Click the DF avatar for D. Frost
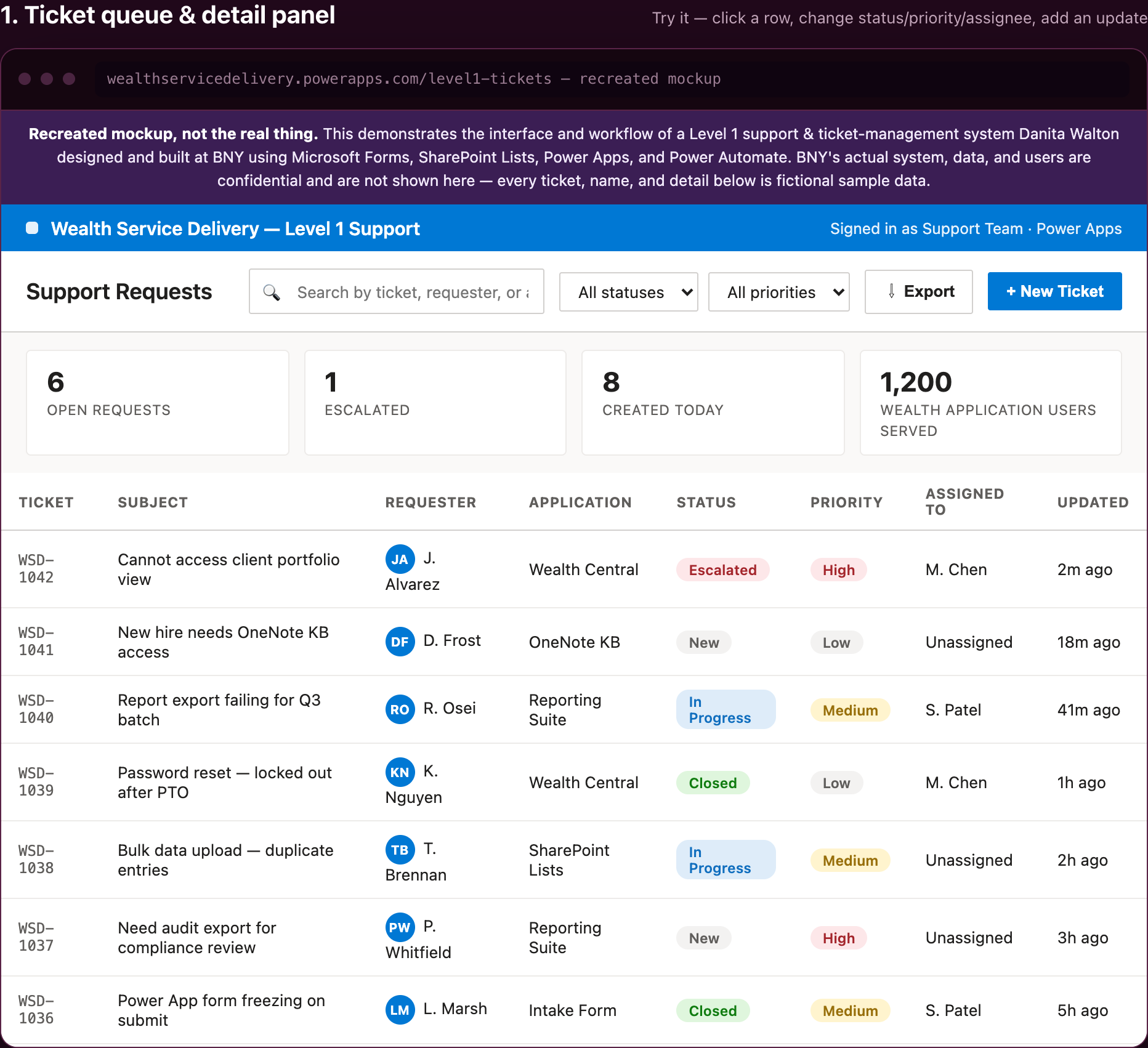The height and width of the screenshot is (1048, 1148). coord(400,642)
